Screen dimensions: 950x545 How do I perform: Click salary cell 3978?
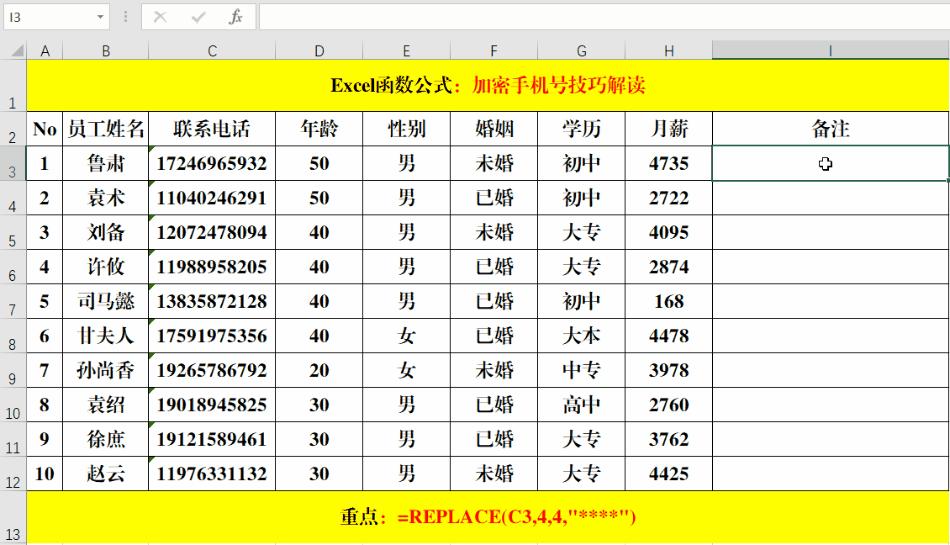669,371
